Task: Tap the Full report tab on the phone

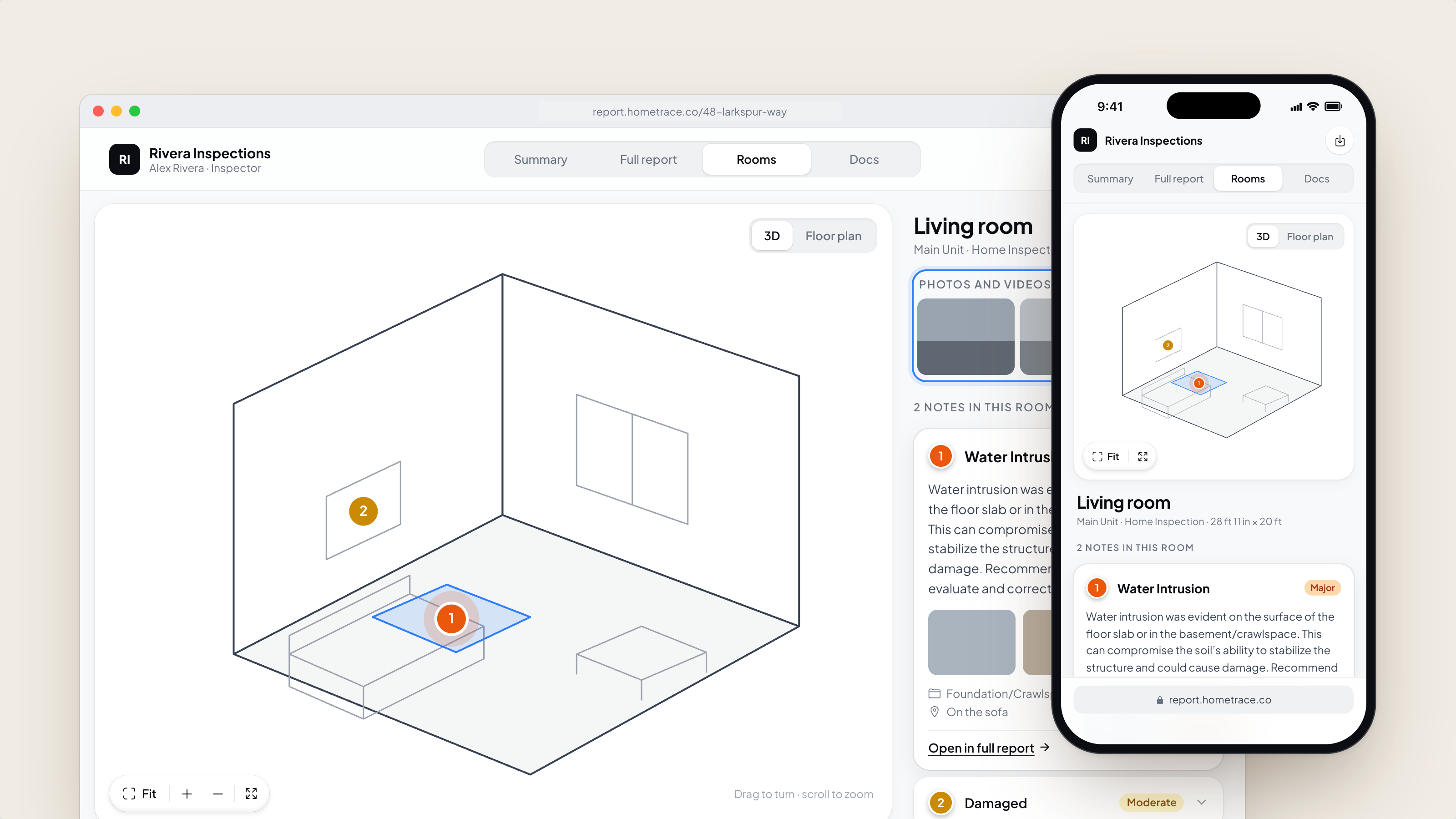Action: [1178, 179]
